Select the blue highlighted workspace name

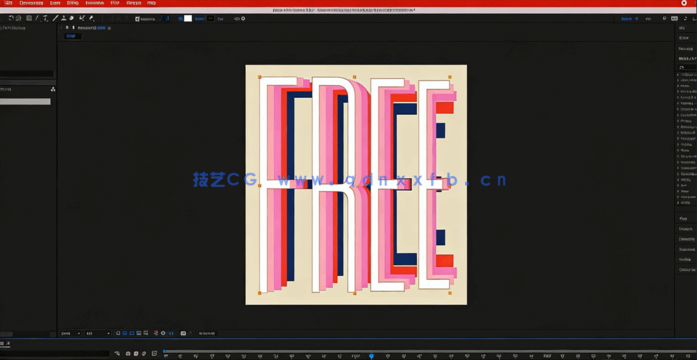point(626,19)
